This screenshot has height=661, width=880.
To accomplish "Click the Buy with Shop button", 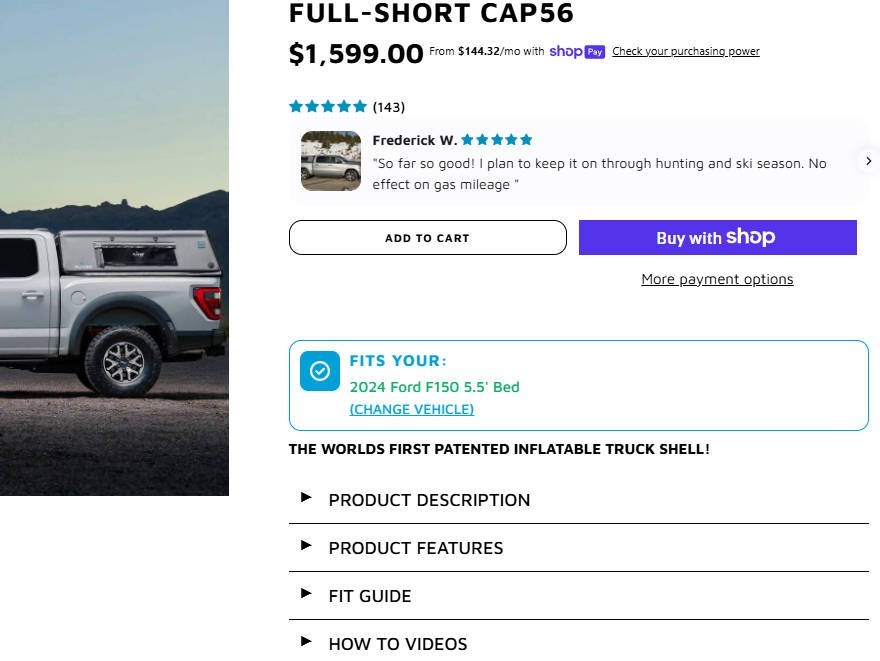I will point(717,238).
